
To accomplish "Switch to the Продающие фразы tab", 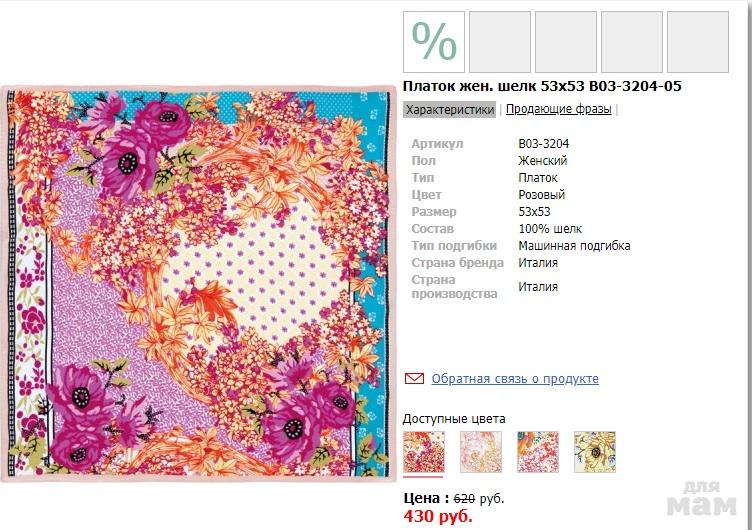I will click(x=558, y=110).
